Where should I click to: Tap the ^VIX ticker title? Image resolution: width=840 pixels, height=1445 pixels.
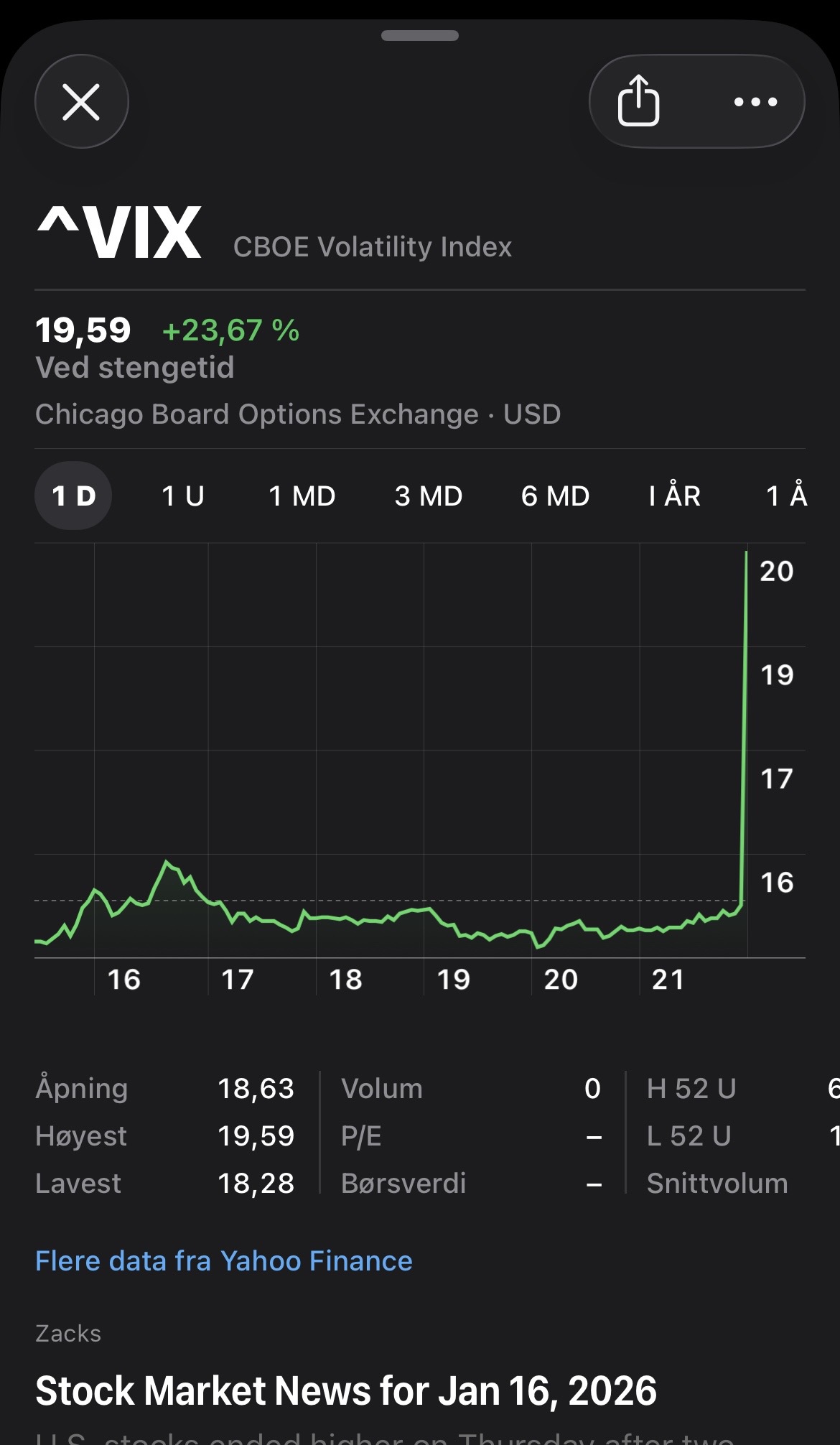pyautogui.click(x=119, y=233)
